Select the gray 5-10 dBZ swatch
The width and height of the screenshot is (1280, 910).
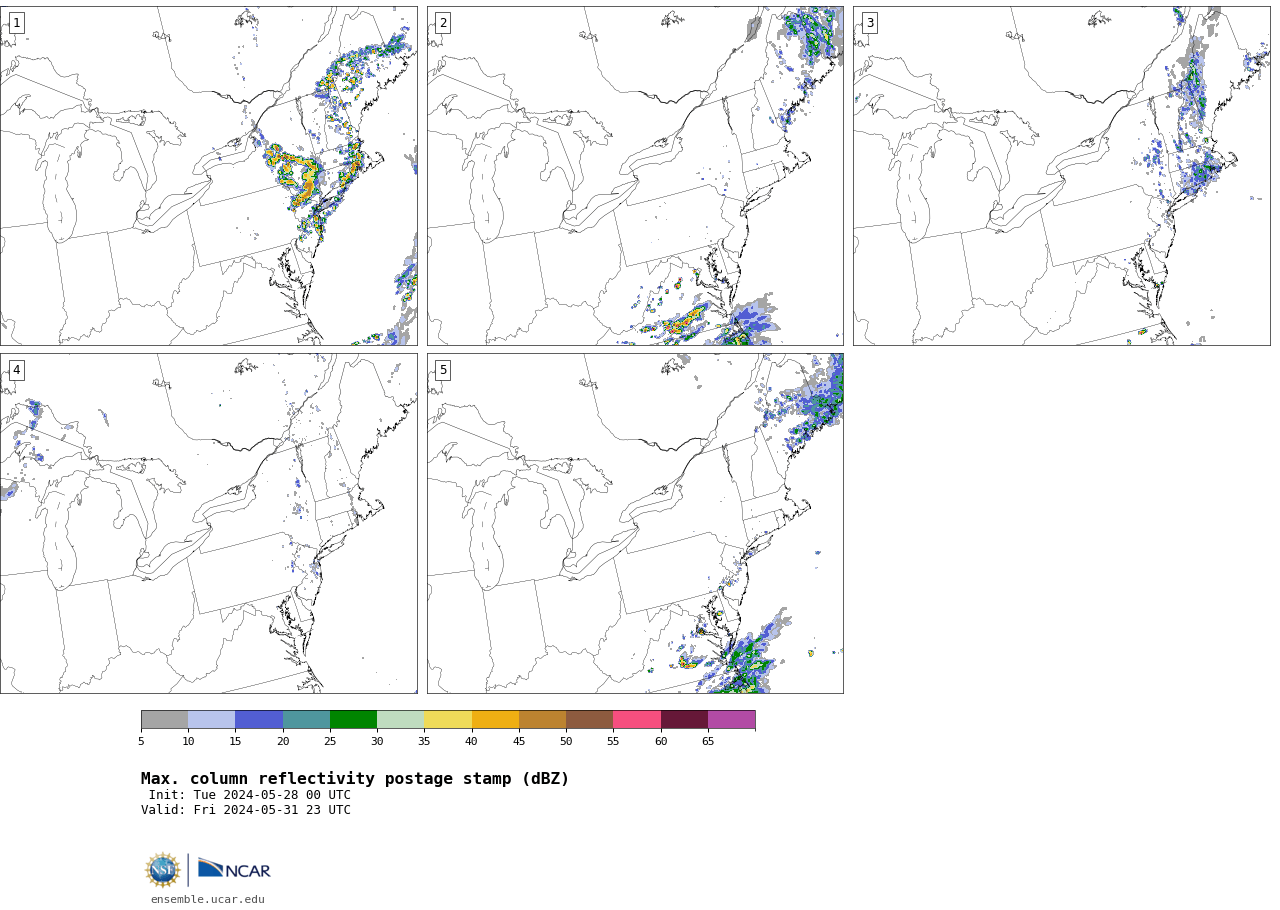[164, 720]
